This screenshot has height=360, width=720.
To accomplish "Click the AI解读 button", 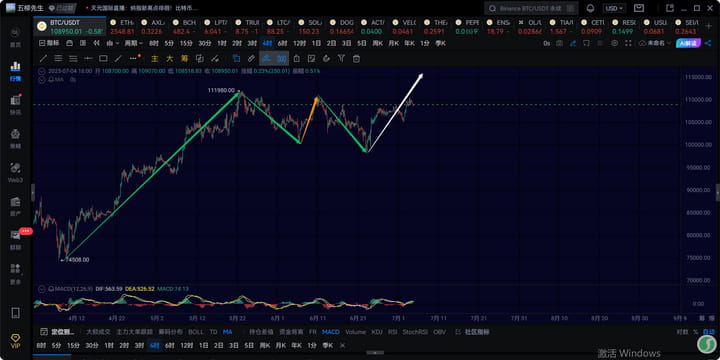I will pos(687,43).
